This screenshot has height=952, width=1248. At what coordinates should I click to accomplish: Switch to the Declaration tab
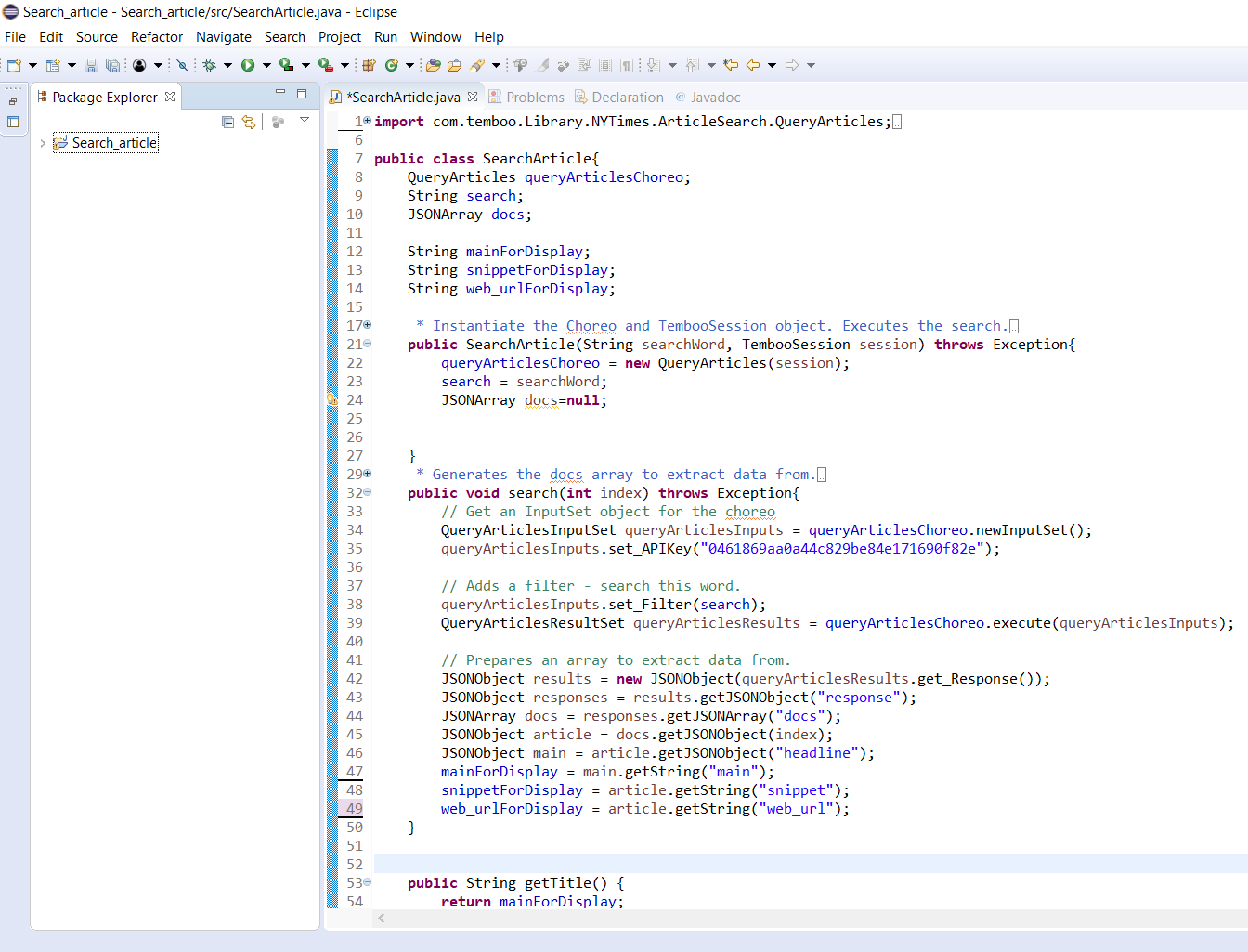pyautogui.click(x=619, y=97)
